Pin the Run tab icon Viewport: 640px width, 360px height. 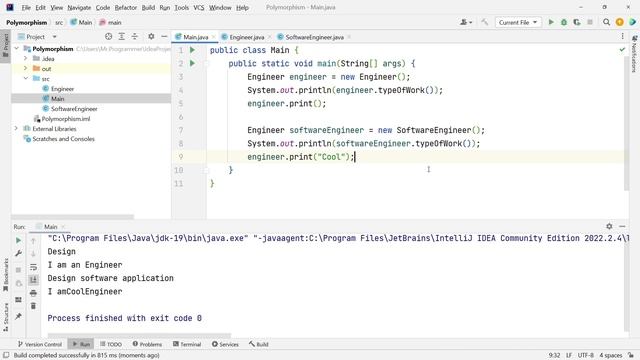coord(18,316)
